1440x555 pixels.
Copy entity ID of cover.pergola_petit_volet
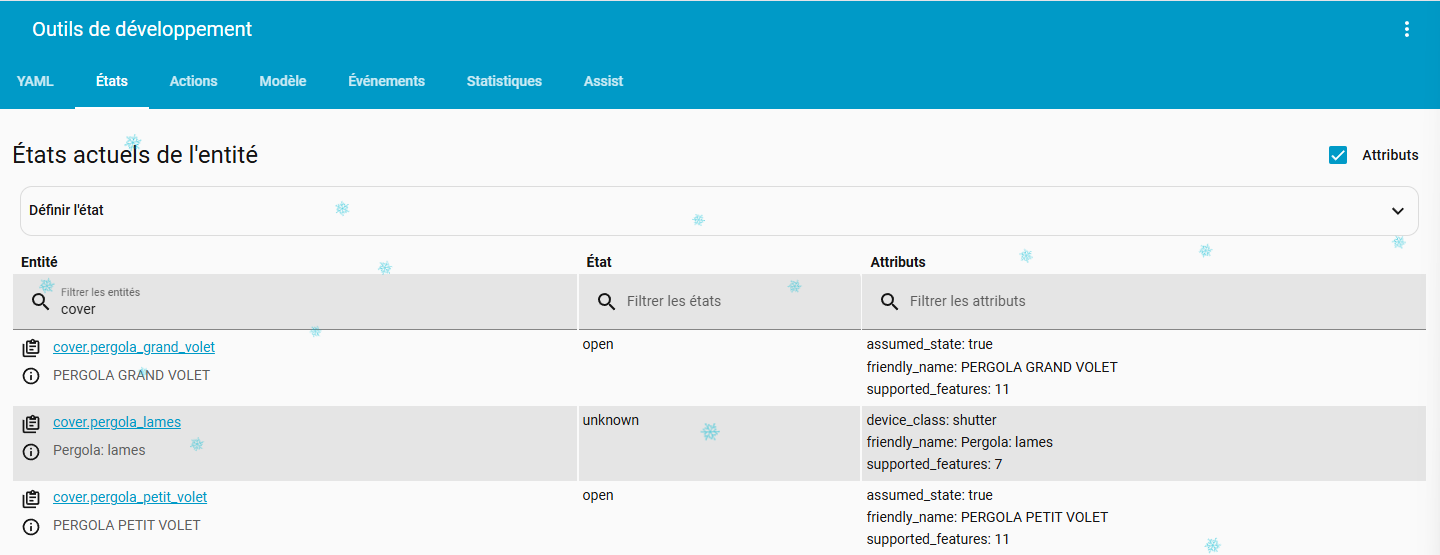[x=31, y=498]
